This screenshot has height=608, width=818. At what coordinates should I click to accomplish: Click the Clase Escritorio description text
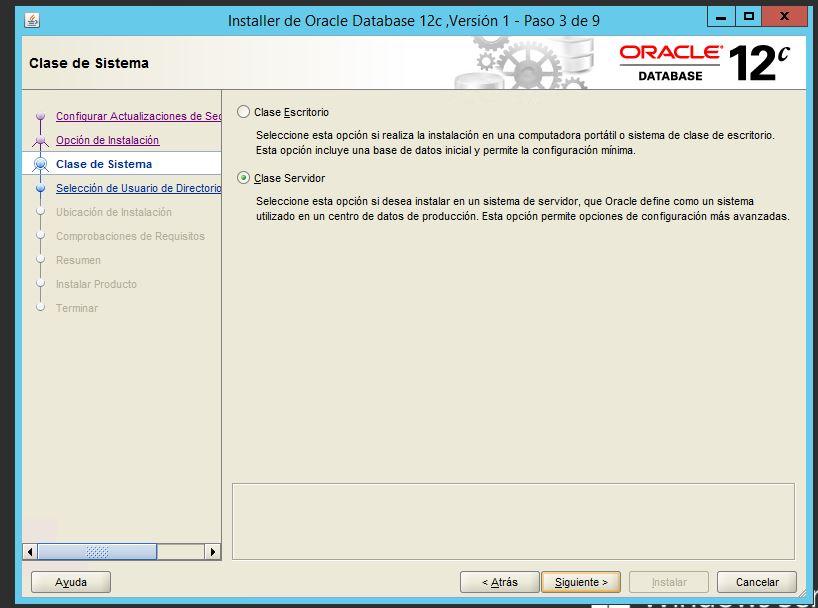pos(515,142)
